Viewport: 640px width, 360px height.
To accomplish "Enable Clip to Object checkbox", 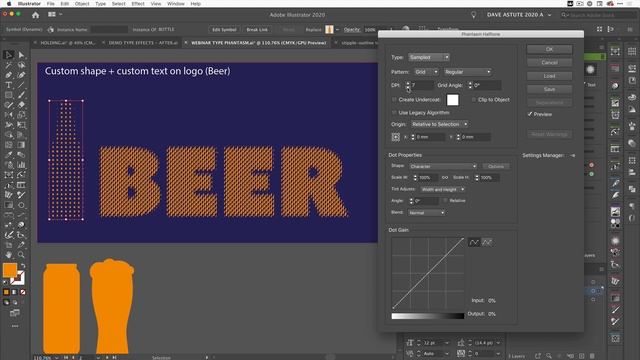I will click(x=474, y=100).
